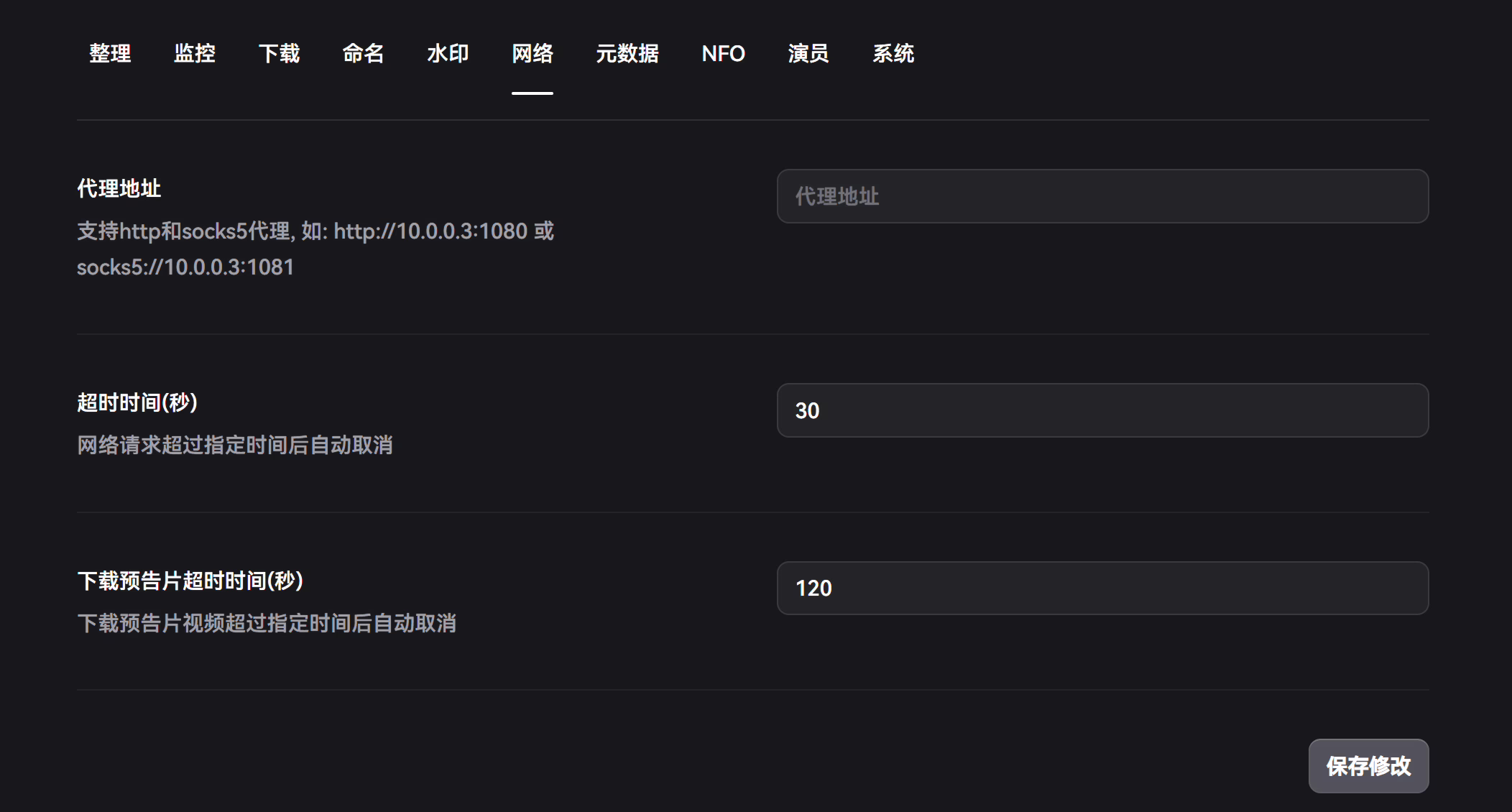Open the 监控 tab
Image resolution: width=1512 pixels, height=812 pixels.
coord(195,53)
